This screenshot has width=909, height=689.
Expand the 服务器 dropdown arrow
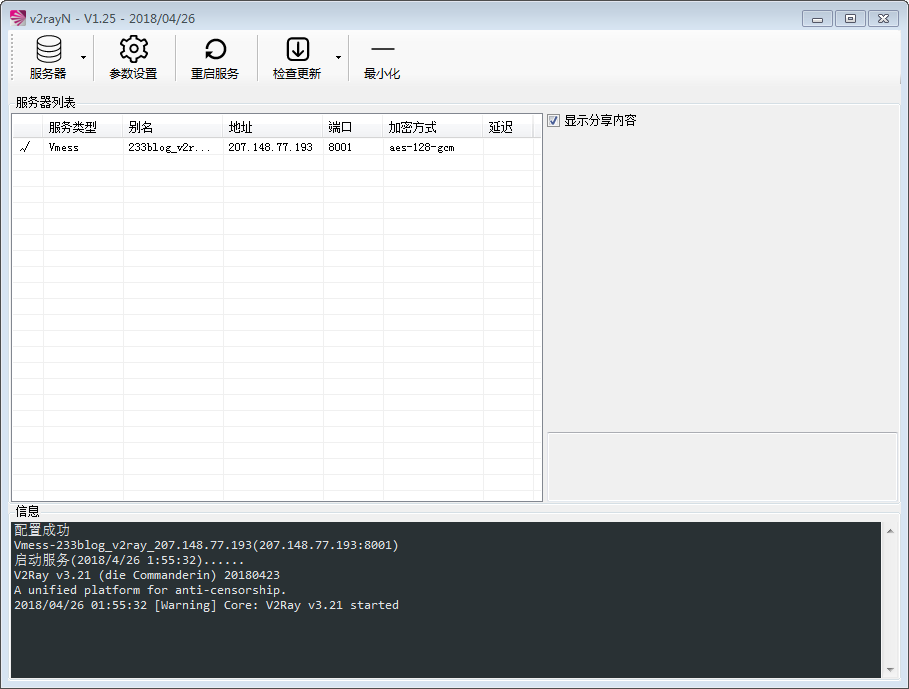(83, 57)
